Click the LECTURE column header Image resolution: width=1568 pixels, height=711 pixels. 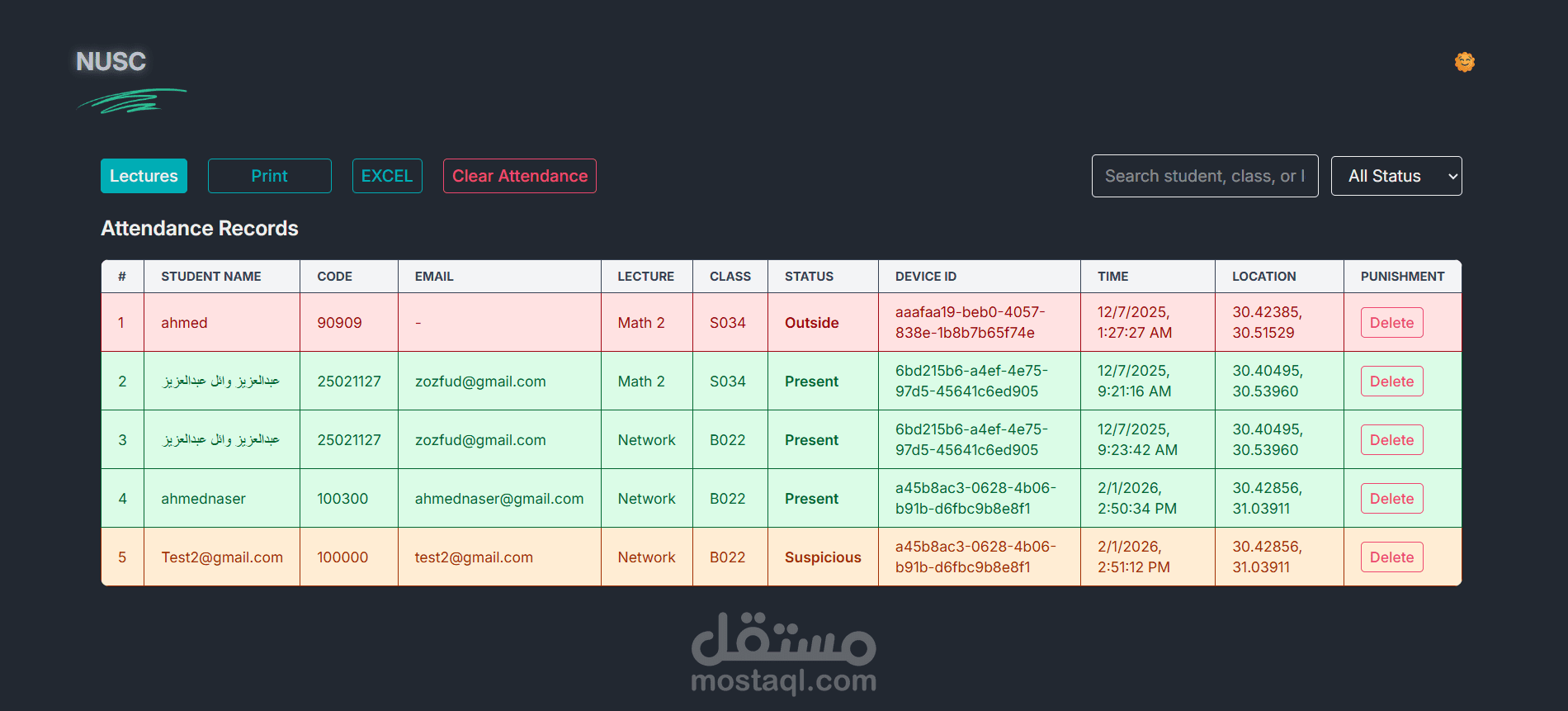point(646,277)
